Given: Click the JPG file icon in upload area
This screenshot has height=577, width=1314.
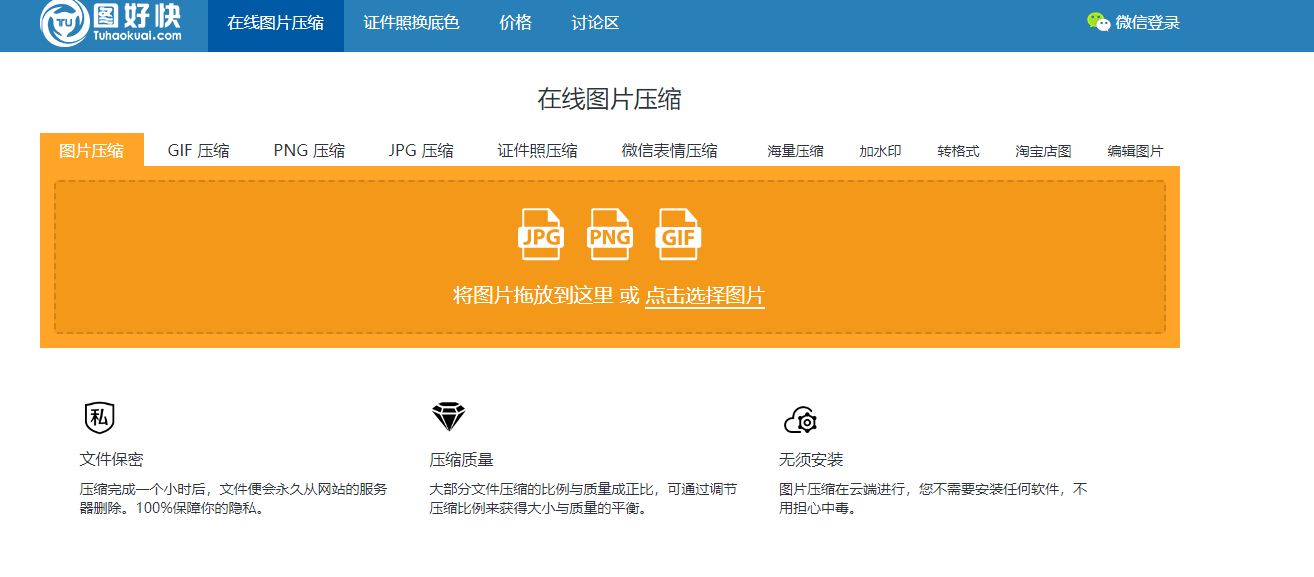Looking at the screenshot, I should click(541, 234).
